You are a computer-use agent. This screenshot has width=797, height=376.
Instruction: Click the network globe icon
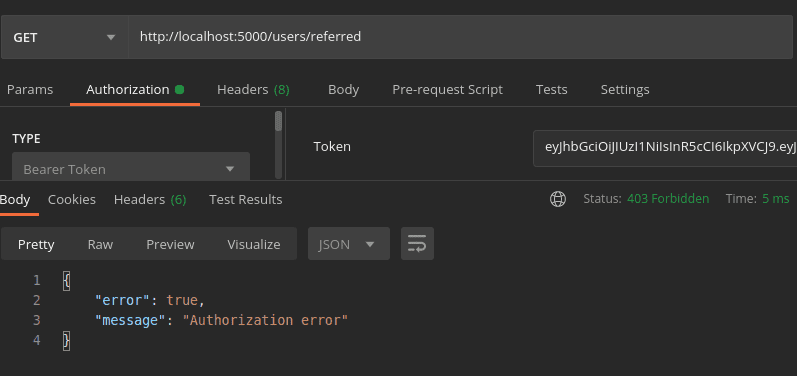tap(558, 199)
